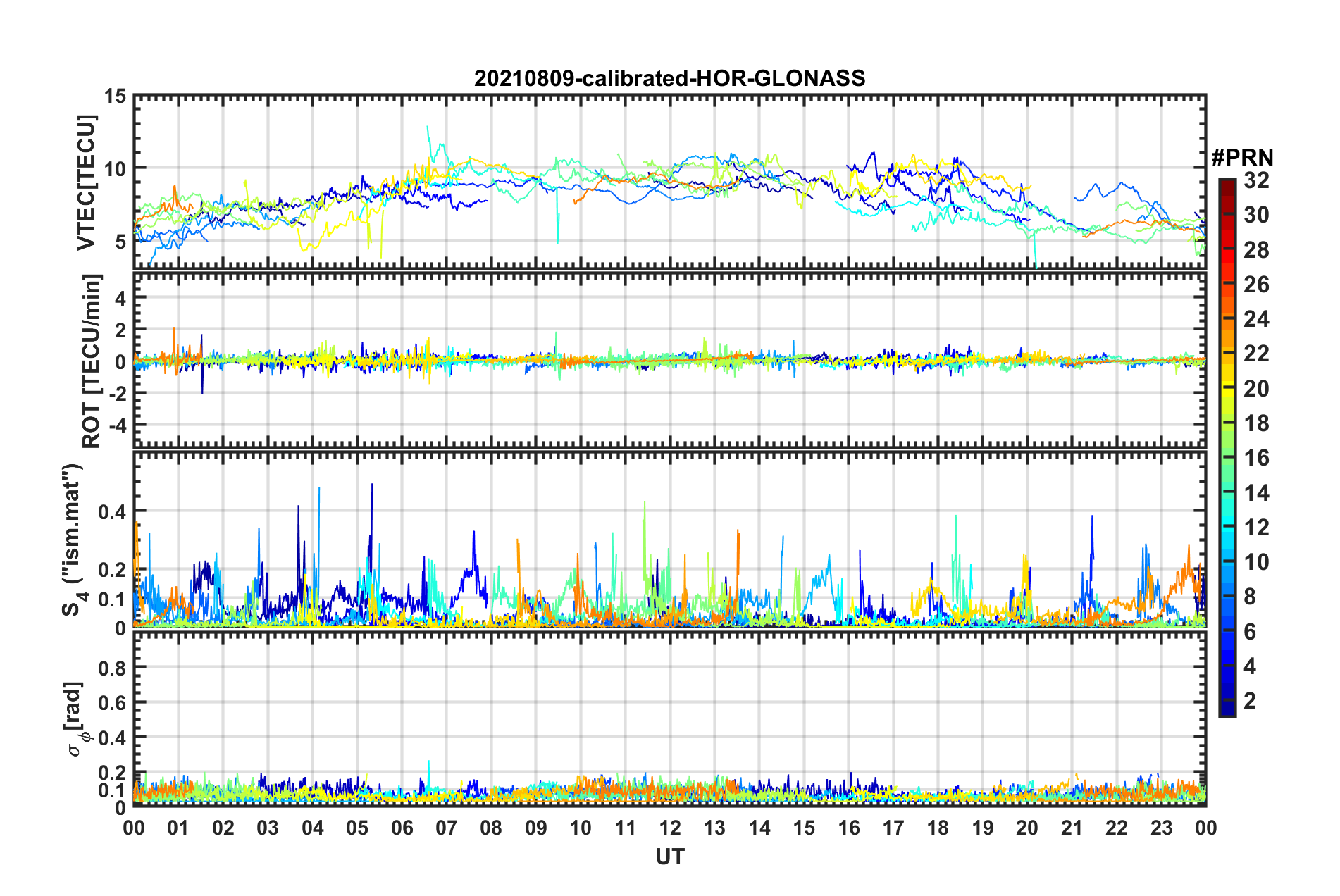Image resolution: width=1340 pixels, height=896 pixels.
Task: Click the x-axis tick label 17
Action: coord(893,828)
